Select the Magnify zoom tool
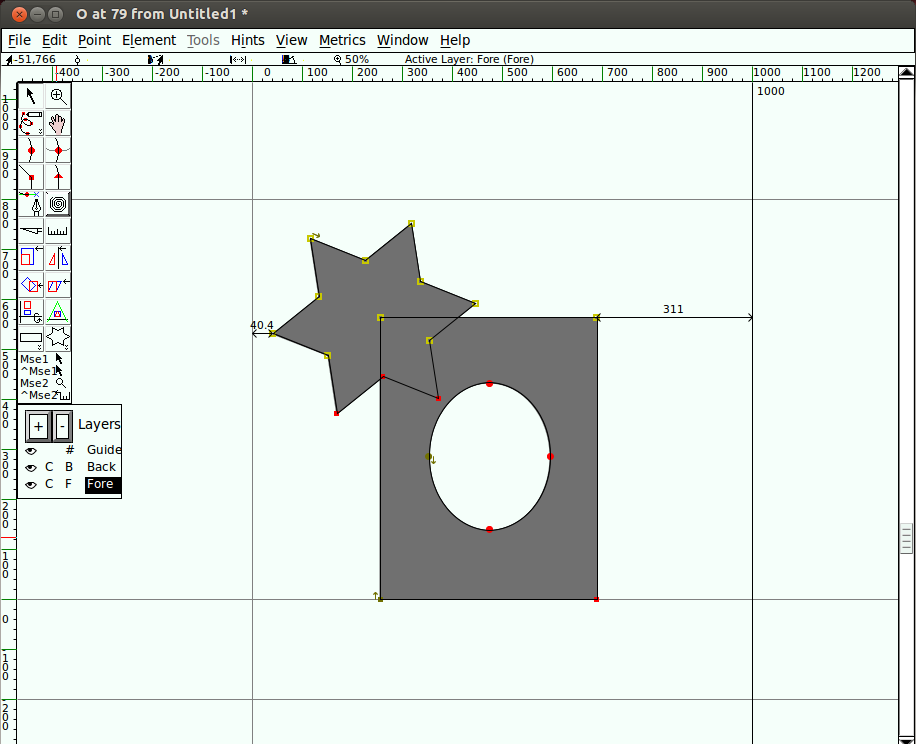The height and width of the screenshot is (744, 916). (x=58, y=96)
